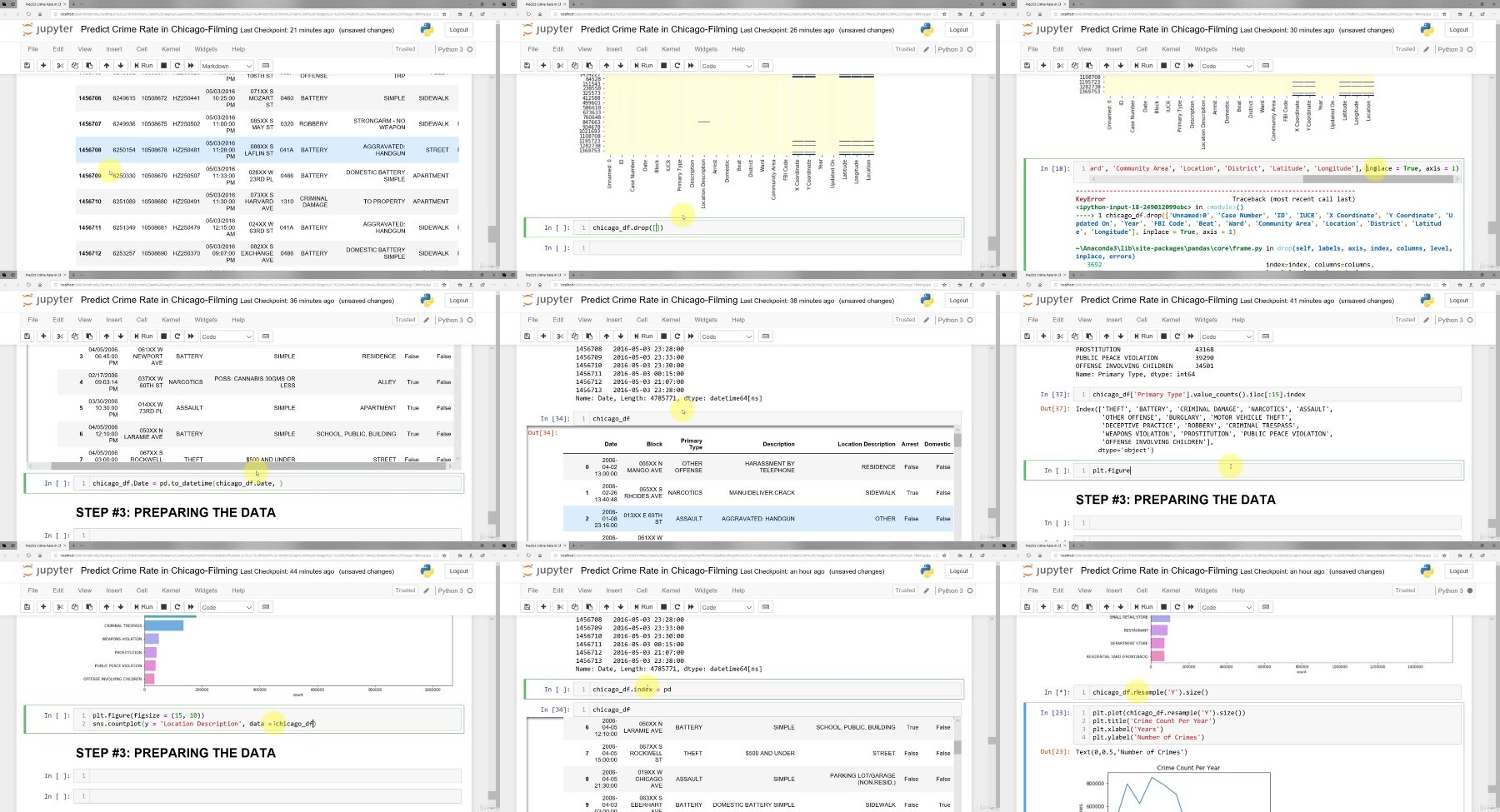Click the Python logo in the 36-minutes-ago notebook
1500x812 pixels.
[427, 300]
